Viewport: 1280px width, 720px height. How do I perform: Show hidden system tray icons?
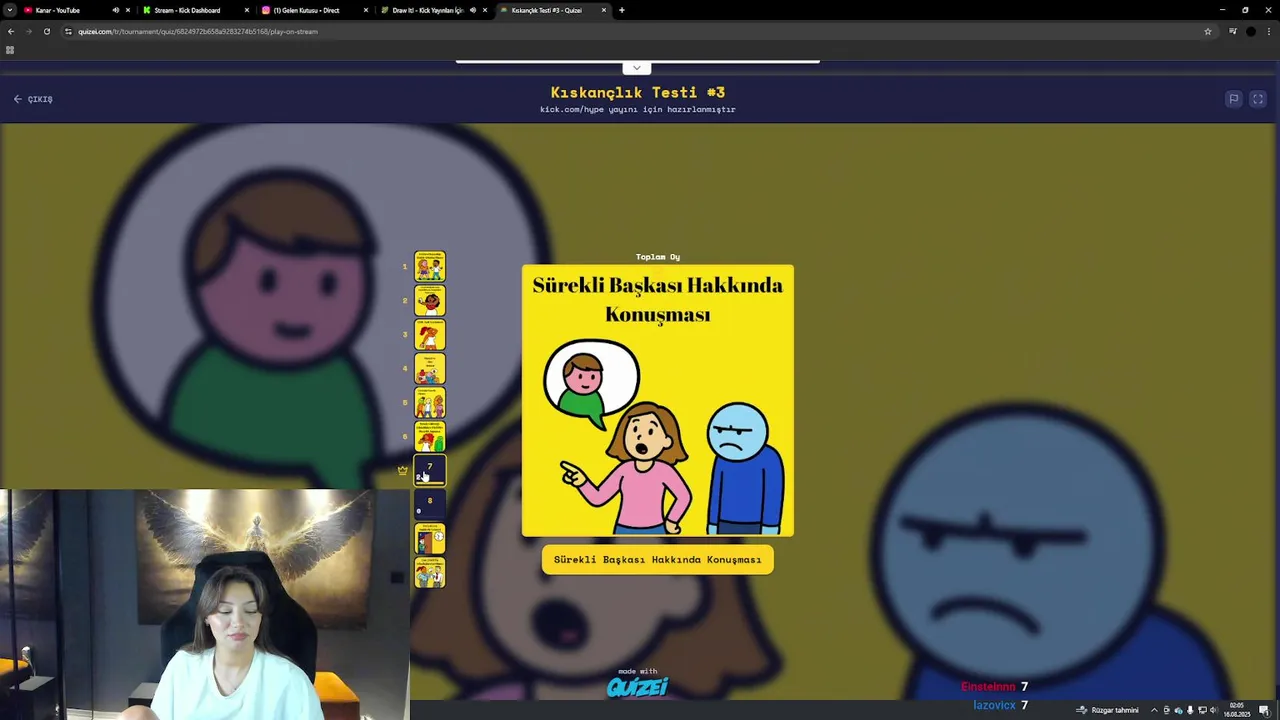[1154, 710]
